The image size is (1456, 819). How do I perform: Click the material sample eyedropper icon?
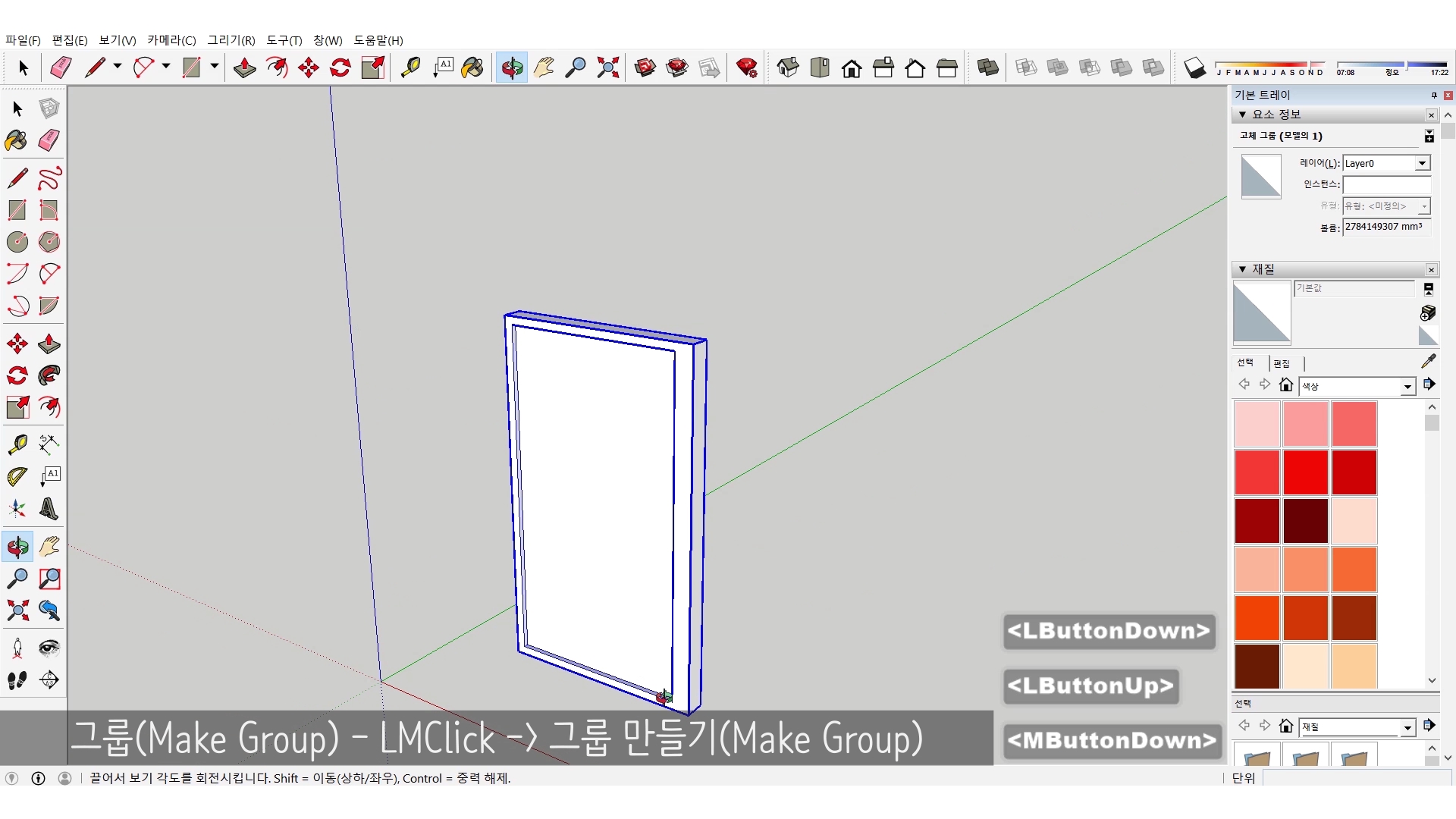click(1429, 362)
